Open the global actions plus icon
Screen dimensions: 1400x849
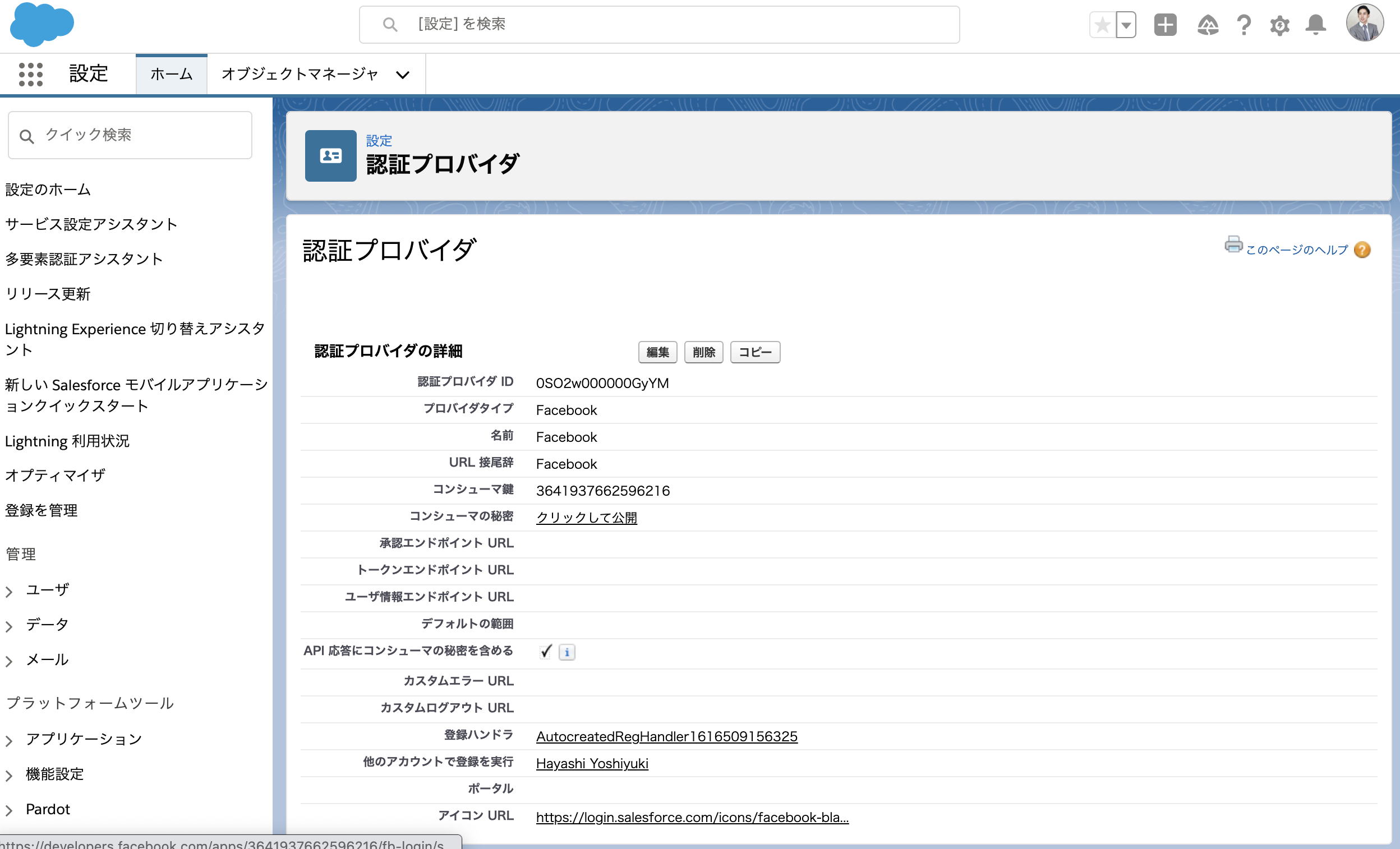[1165, 25]
